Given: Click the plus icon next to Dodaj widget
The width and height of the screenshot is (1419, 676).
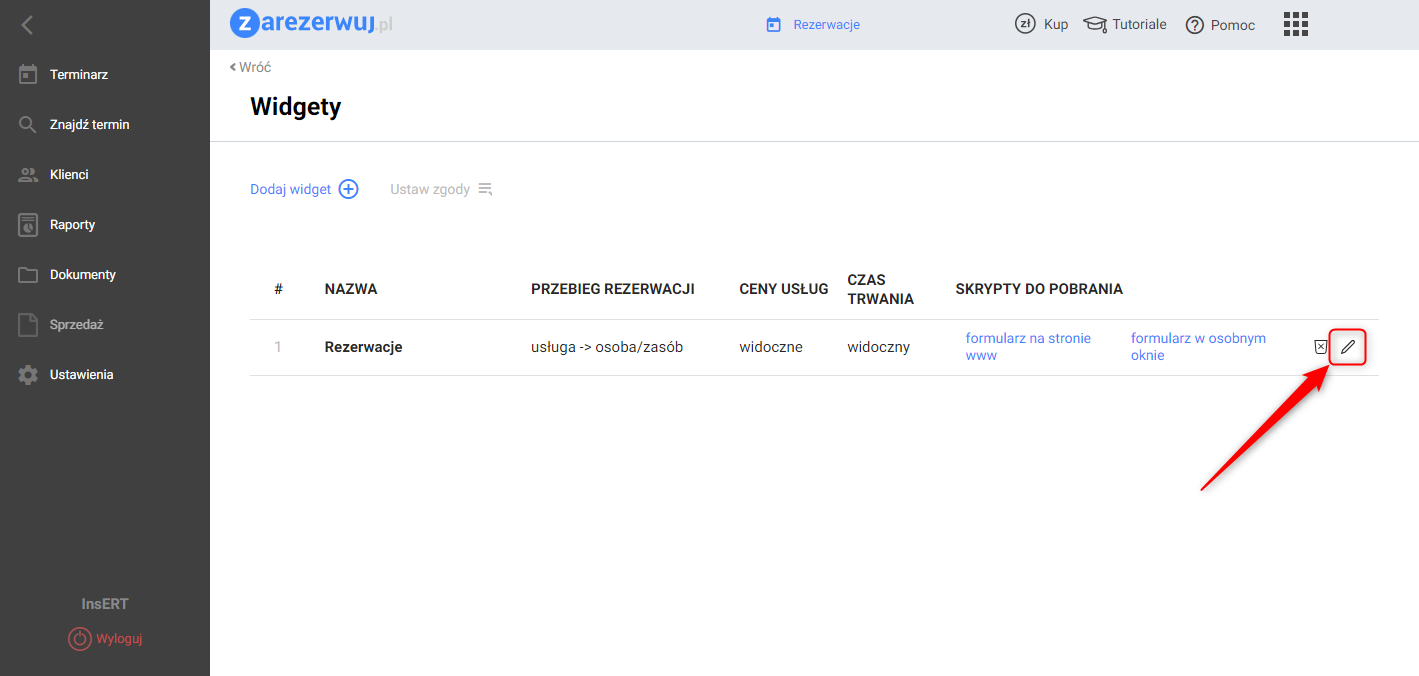Looking at the screenshot, I should pos(348,189).
